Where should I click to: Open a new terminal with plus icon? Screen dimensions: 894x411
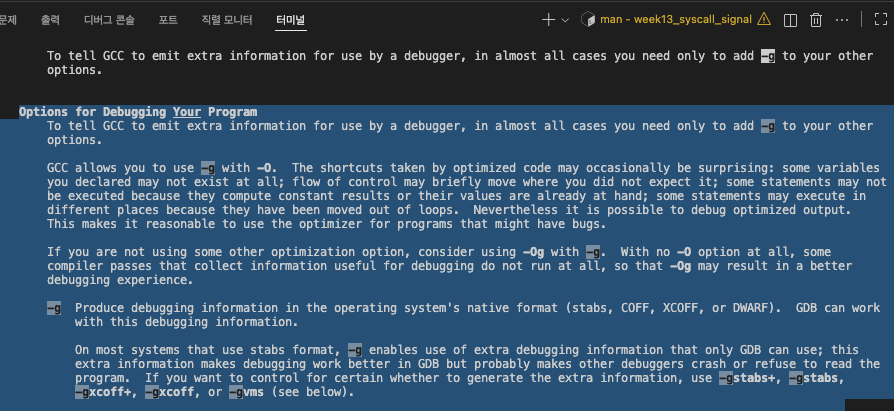click(548, 20)
